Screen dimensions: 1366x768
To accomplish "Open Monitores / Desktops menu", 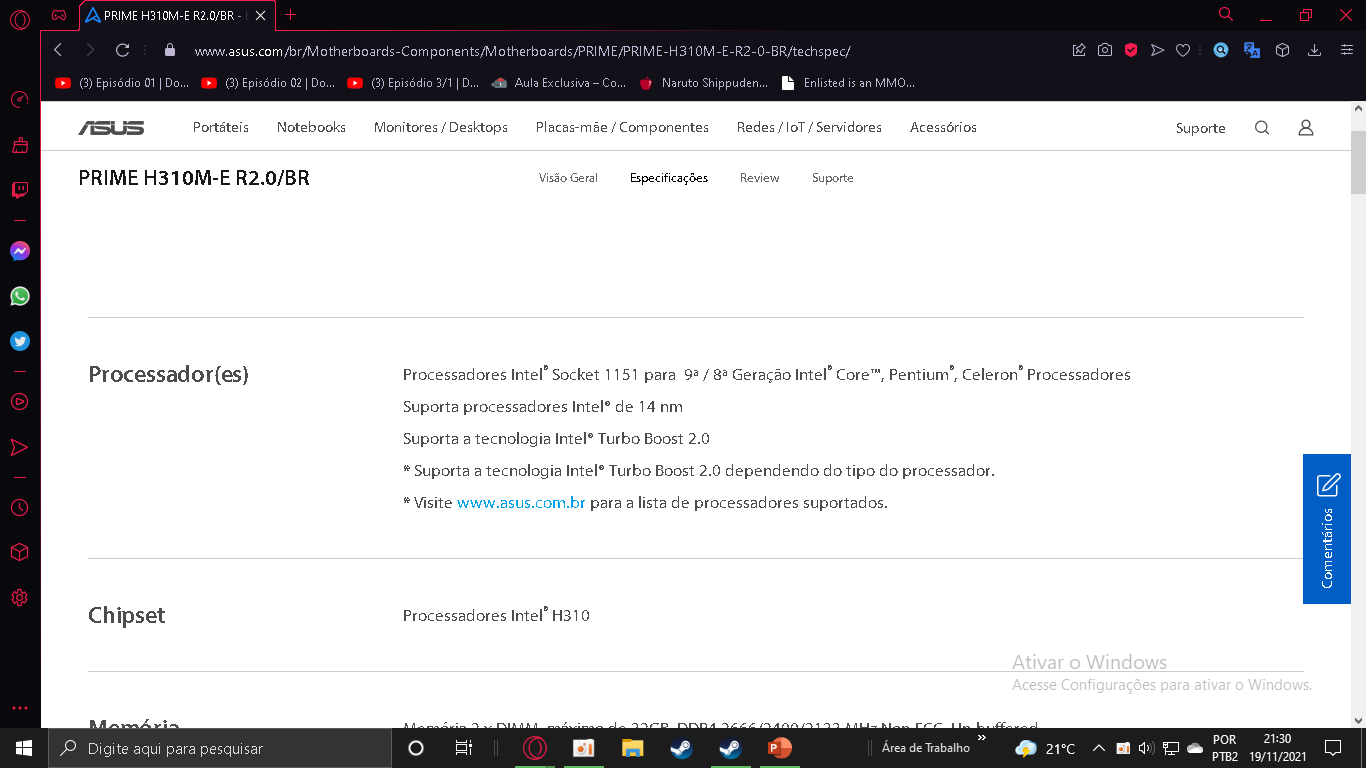I will (x=441, y=127).
